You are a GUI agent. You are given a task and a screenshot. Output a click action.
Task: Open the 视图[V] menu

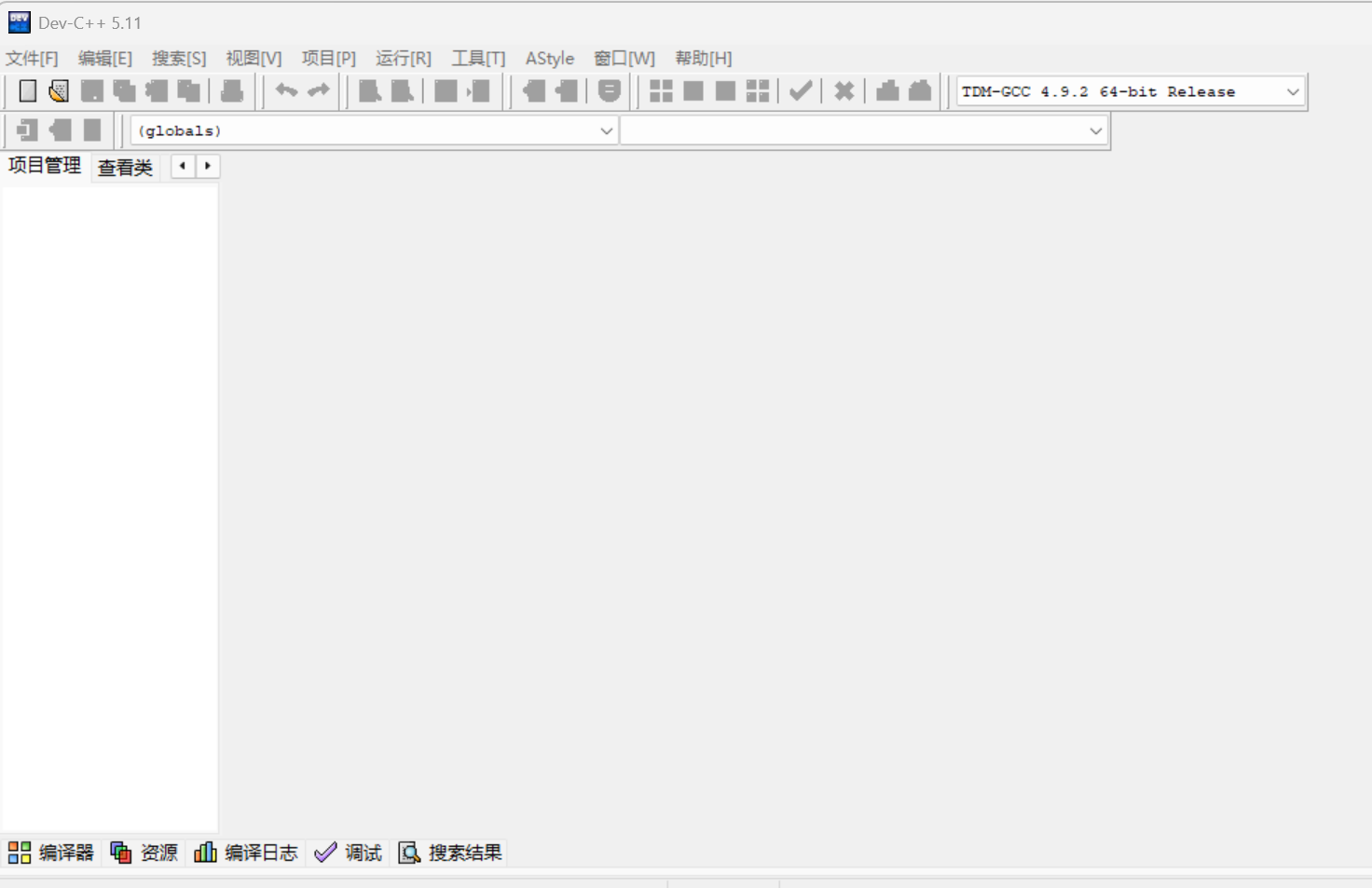click(x=254, y=59)
